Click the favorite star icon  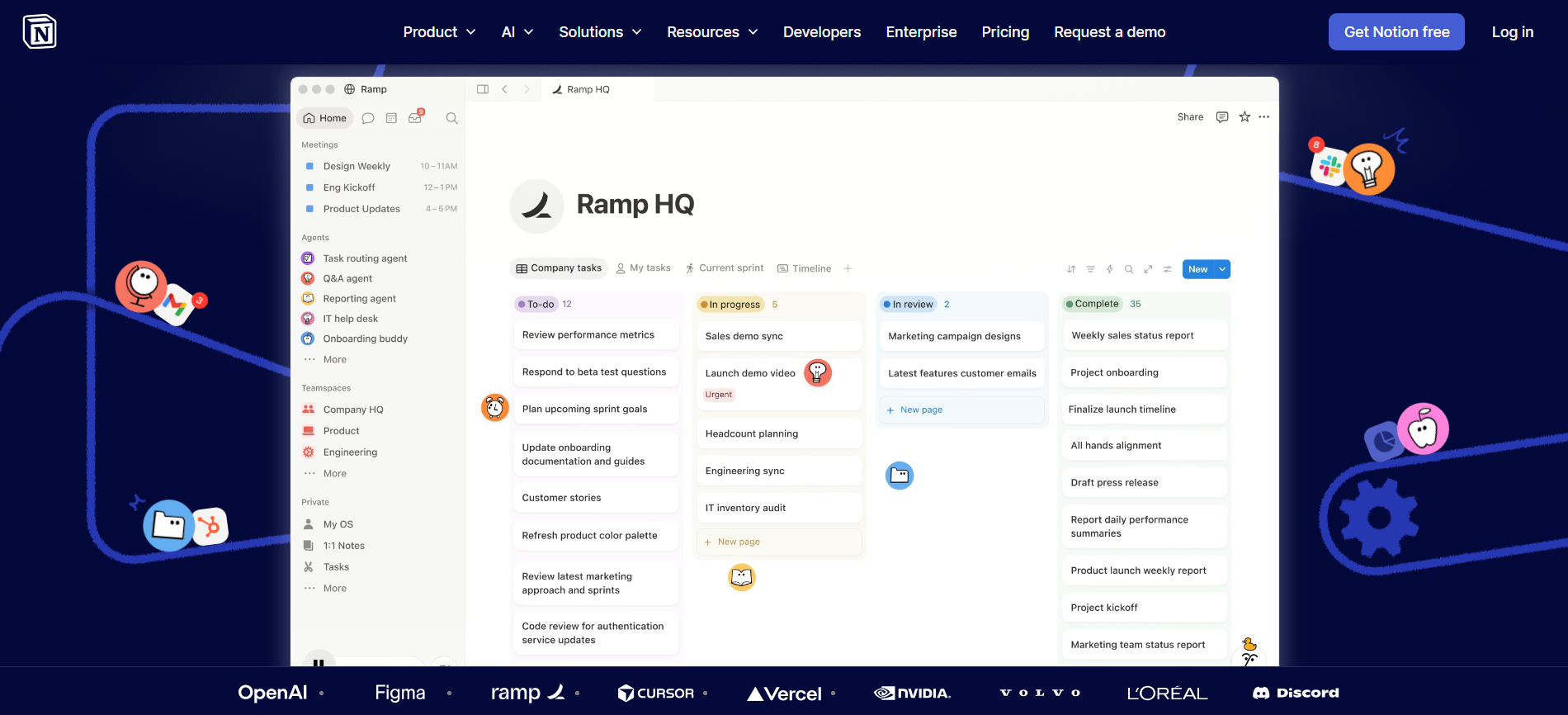(x=1244, y=117)
